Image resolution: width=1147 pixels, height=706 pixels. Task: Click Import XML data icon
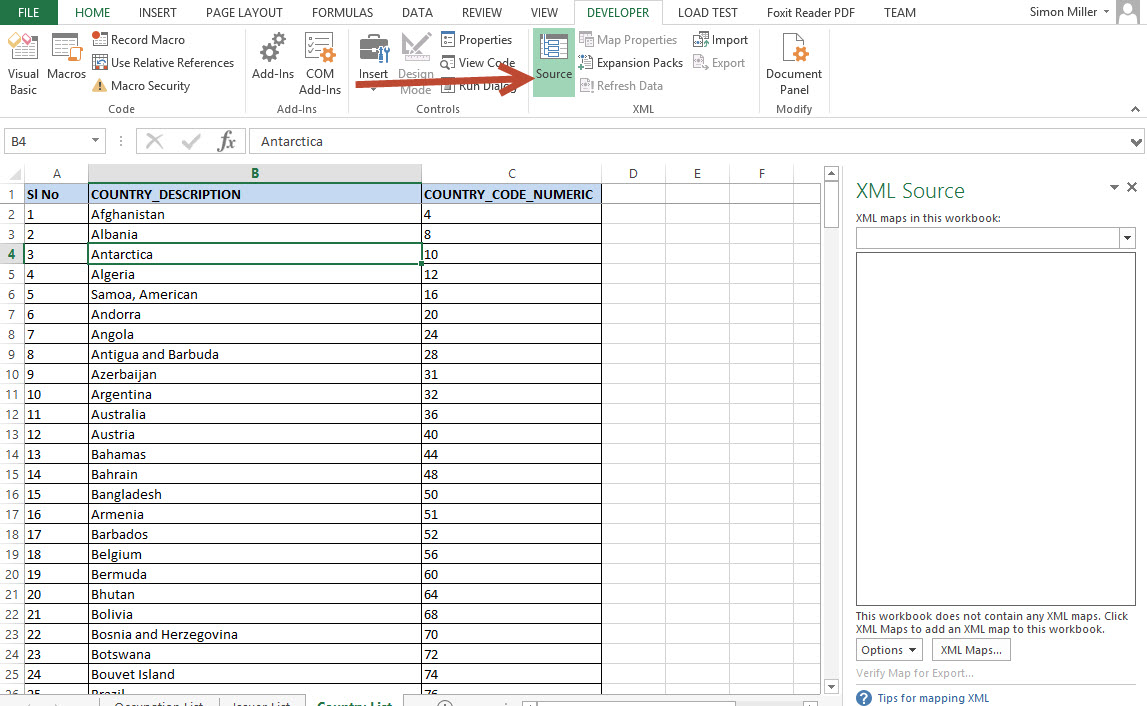pyautogui.click(x=720, y=40)
